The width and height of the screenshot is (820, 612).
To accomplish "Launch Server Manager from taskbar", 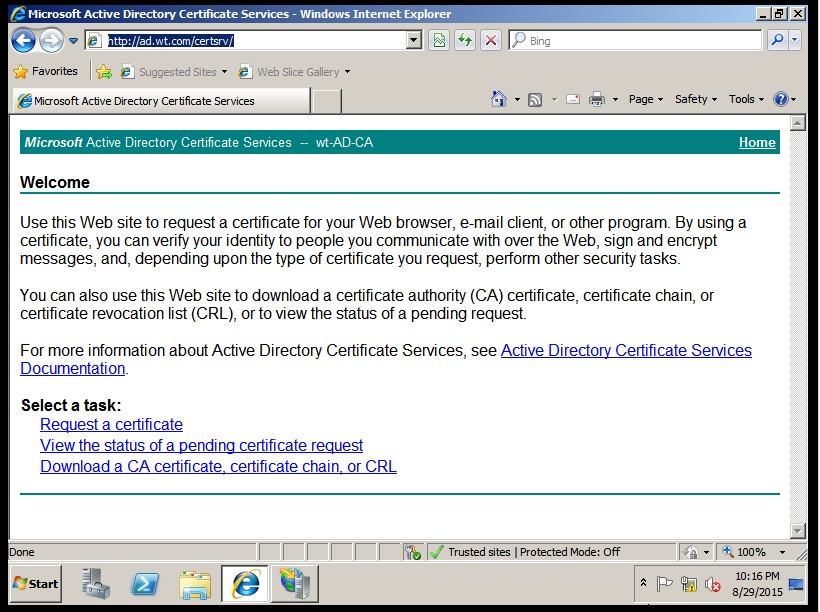I will click(96, 584).
